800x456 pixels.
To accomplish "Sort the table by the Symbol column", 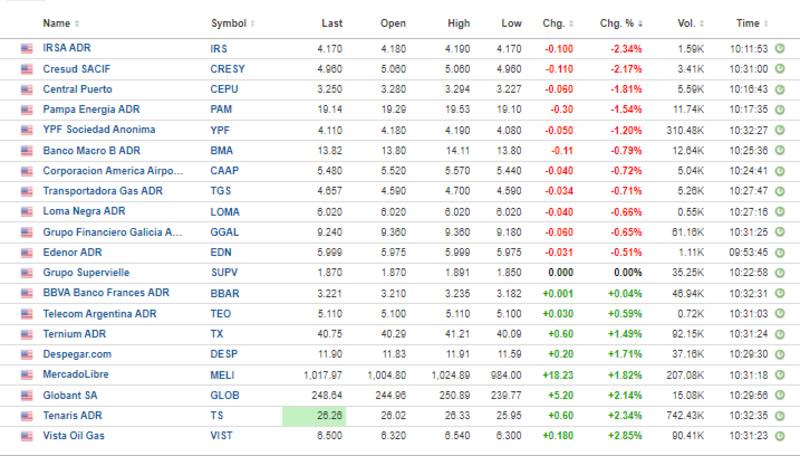I will pos(231,23).
